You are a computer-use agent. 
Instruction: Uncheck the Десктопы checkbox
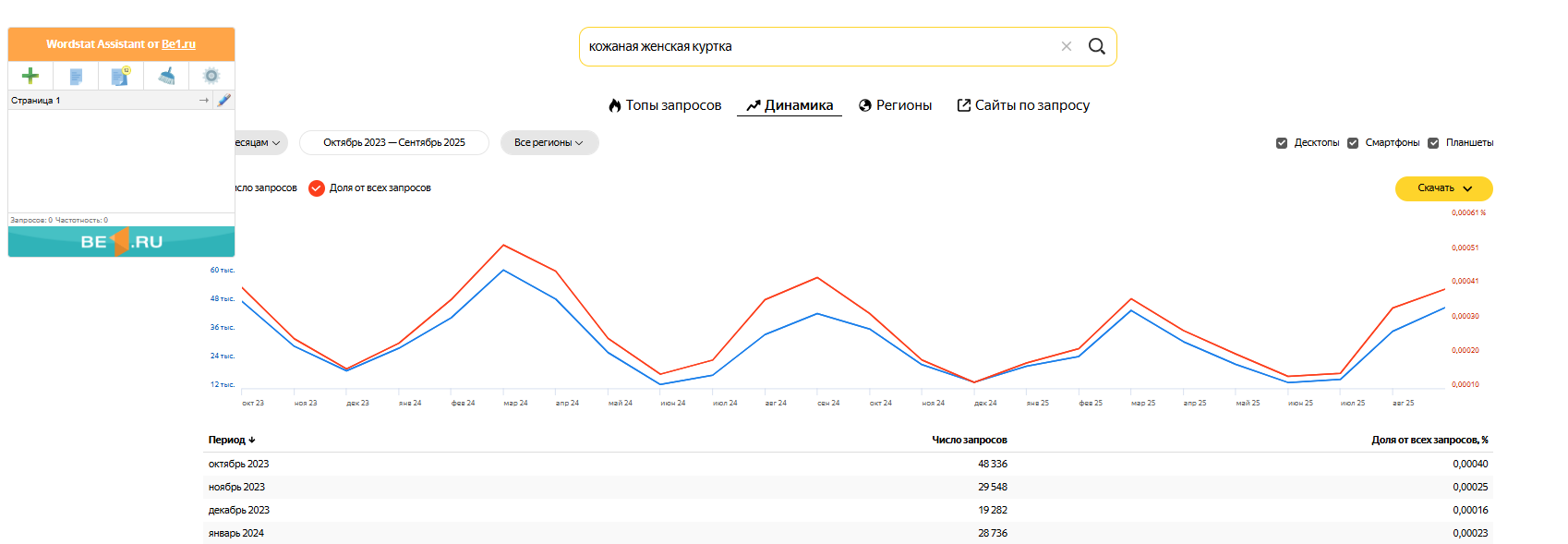[x=1282, y=143]
